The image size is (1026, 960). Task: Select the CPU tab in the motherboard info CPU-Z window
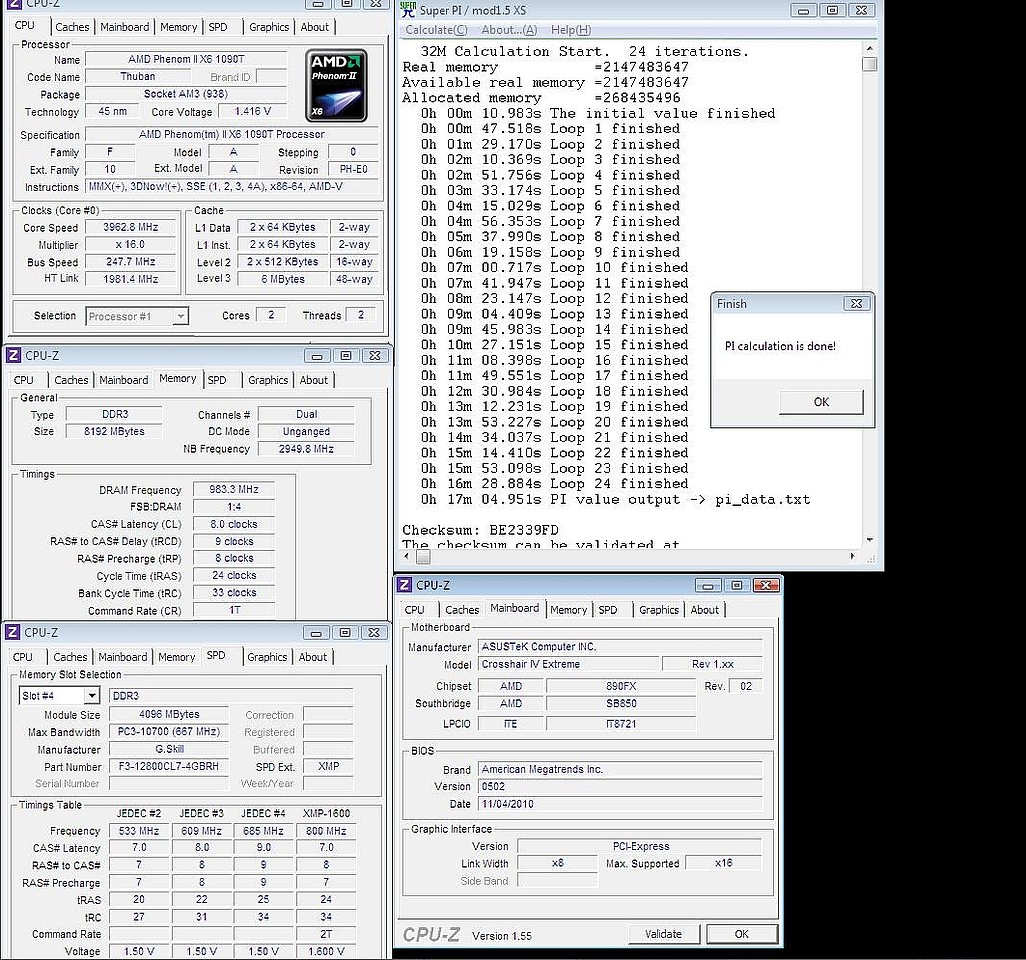pyautogui.click(x=414, y=610)
